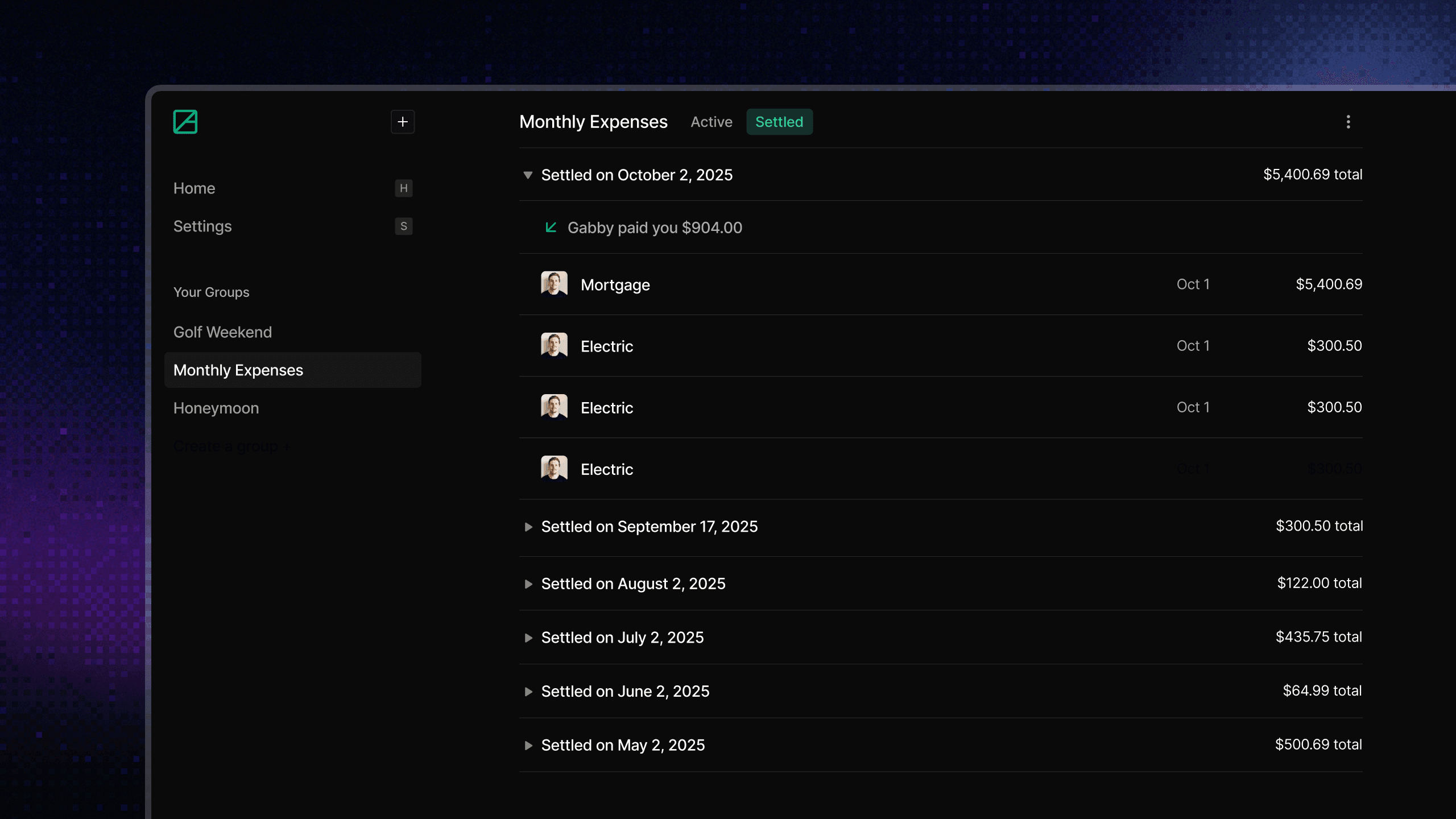This screenshot has width=1456, height=819.
Task: Click the green incoming payment arrow icon
Action: (x=551, y=227)
